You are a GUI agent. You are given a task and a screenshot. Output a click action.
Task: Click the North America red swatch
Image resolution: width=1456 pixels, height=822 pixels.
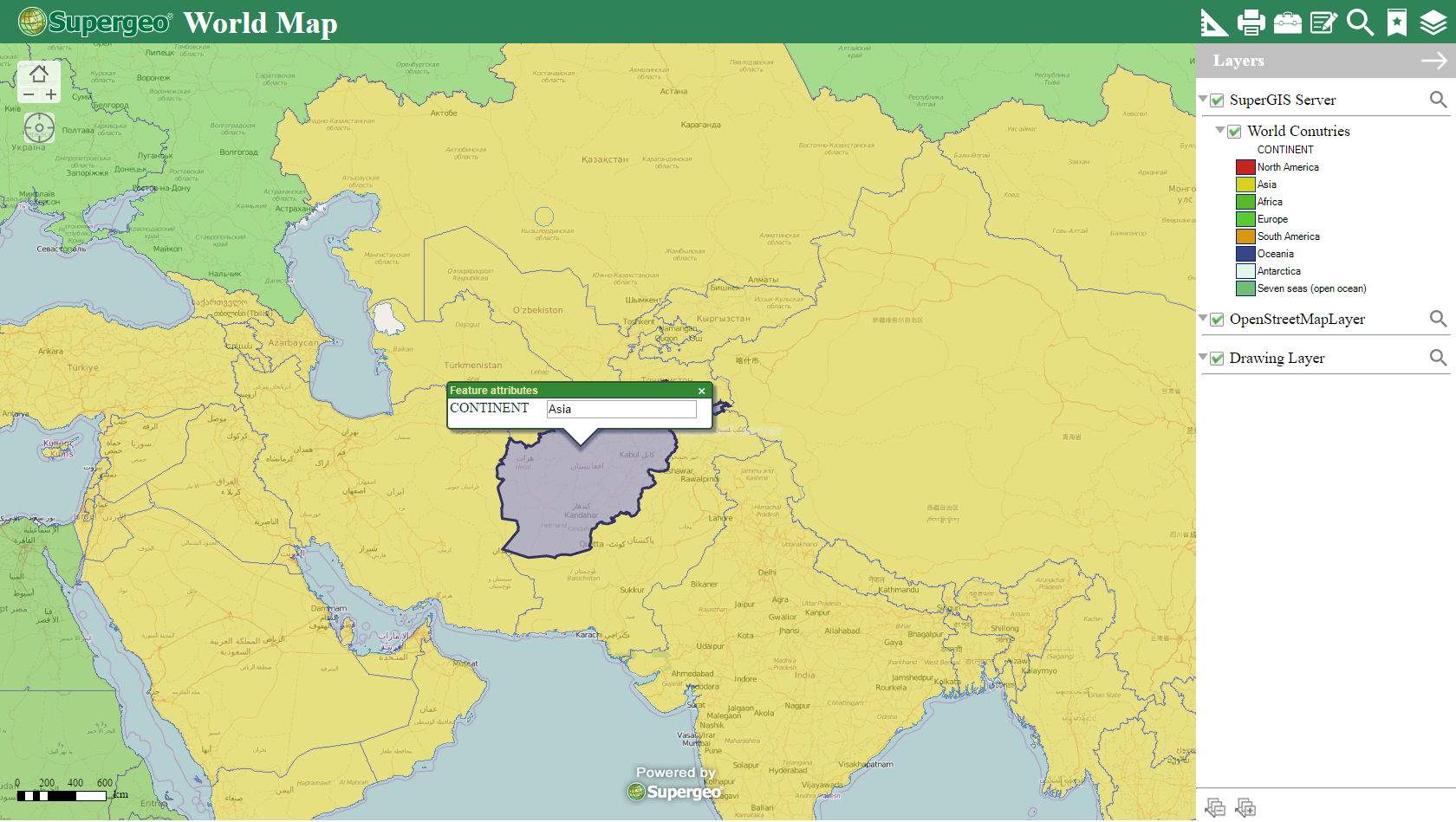(1245, 167)
